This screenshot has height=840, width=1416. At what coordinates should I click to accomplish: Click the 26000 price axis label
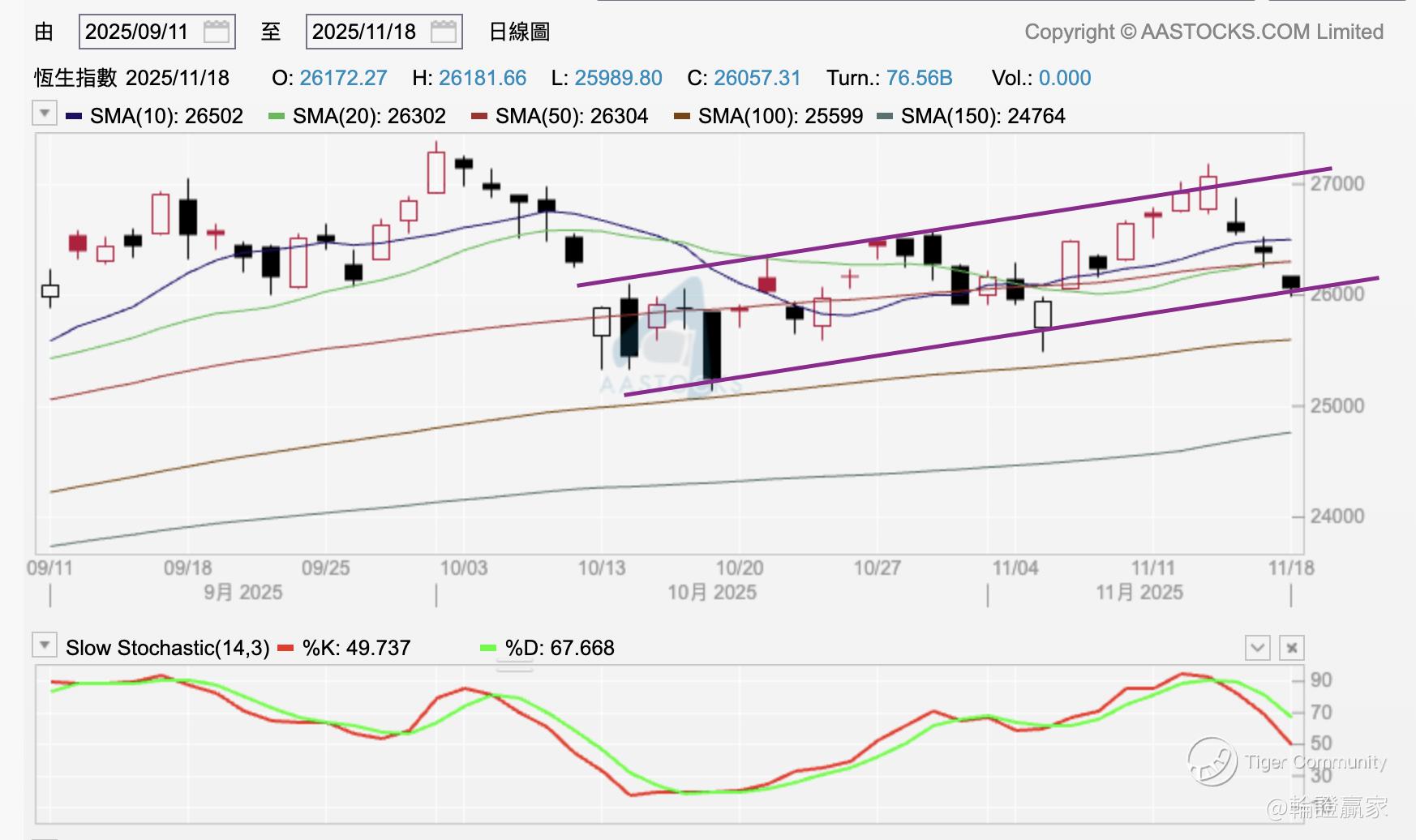point(1337,294)
